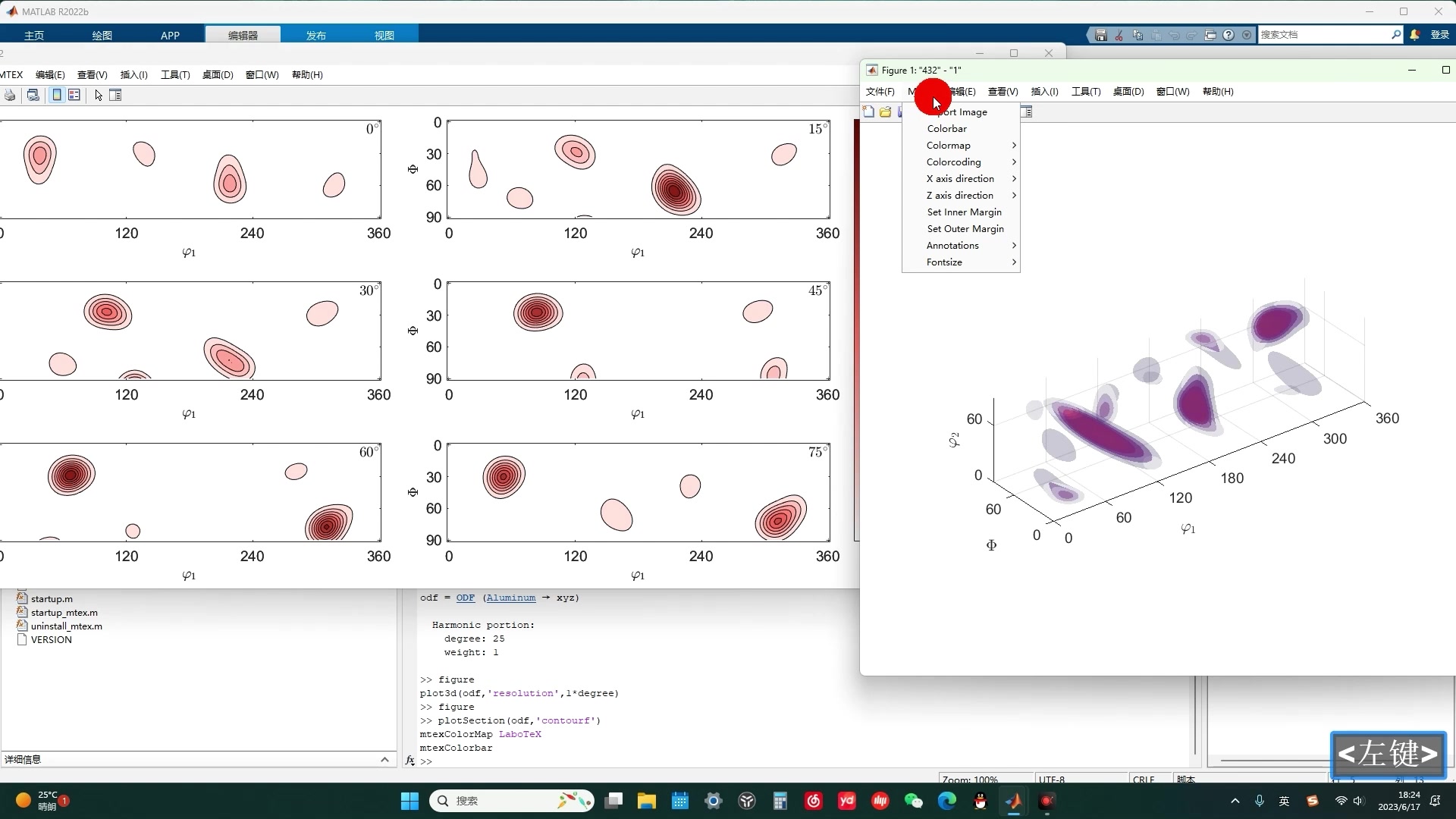Screen dimensions: 1456x819
Task: Click the link plot icon
Action: click(x=33, y=96)
